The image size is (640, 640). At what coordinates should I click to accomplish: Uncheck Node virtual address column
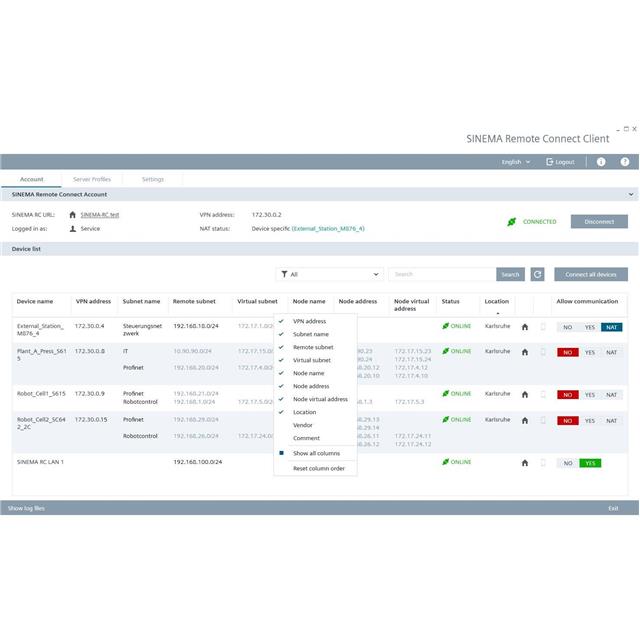point(319,399)
